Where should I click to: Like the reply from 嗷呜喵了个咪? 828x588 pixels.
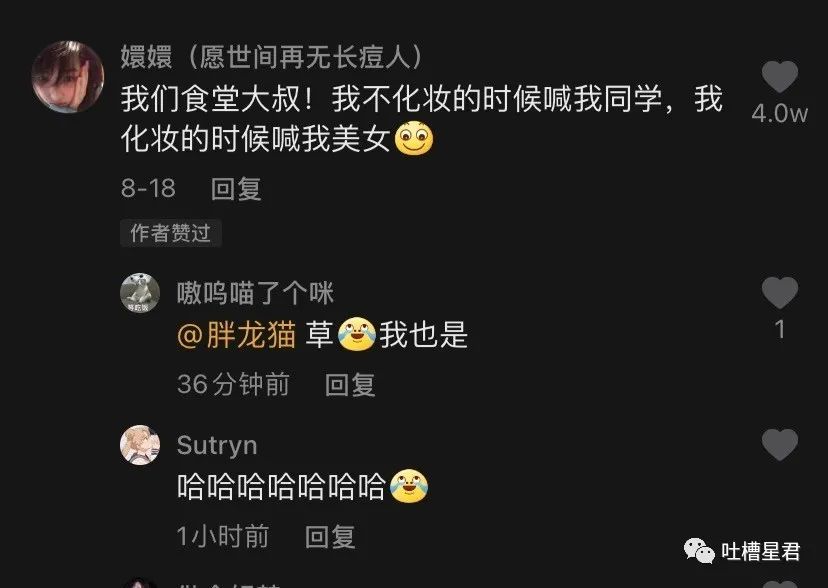(x=779, y=293)
